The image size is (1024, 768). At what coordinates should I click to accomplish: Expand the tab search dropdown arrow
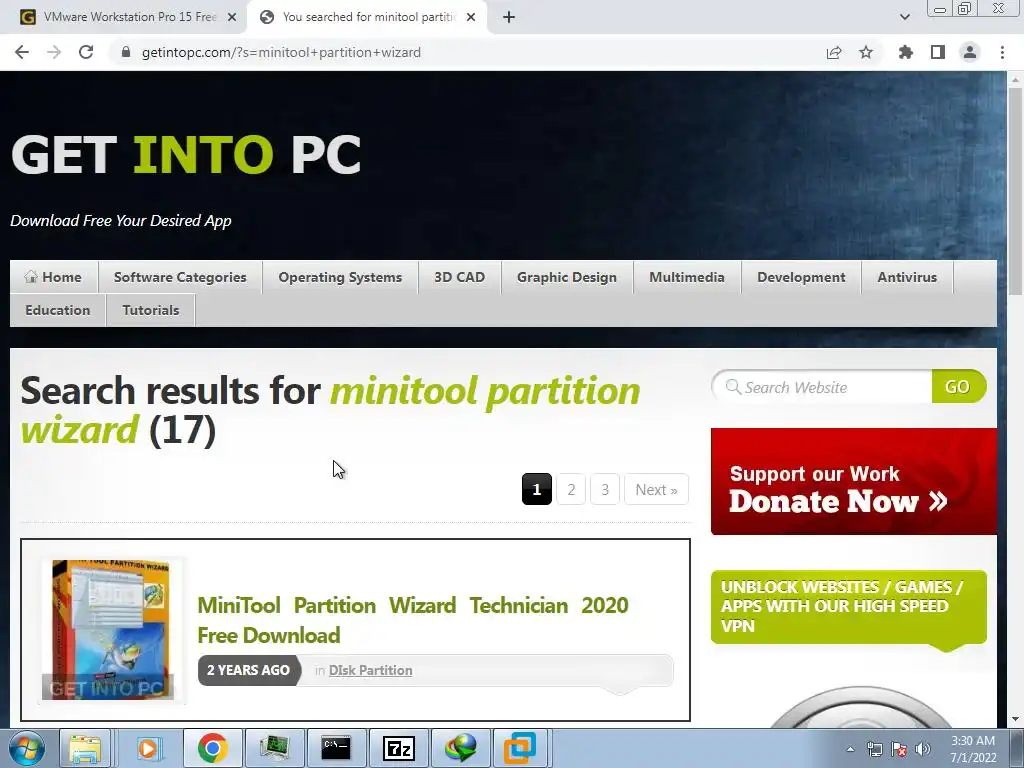coord(904,17)
